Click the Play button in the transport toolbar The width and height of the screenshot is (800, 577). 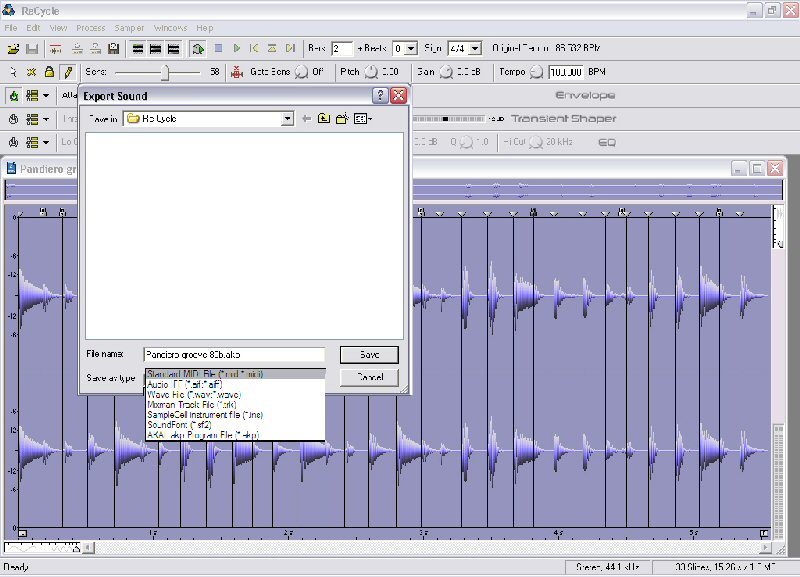236,48
